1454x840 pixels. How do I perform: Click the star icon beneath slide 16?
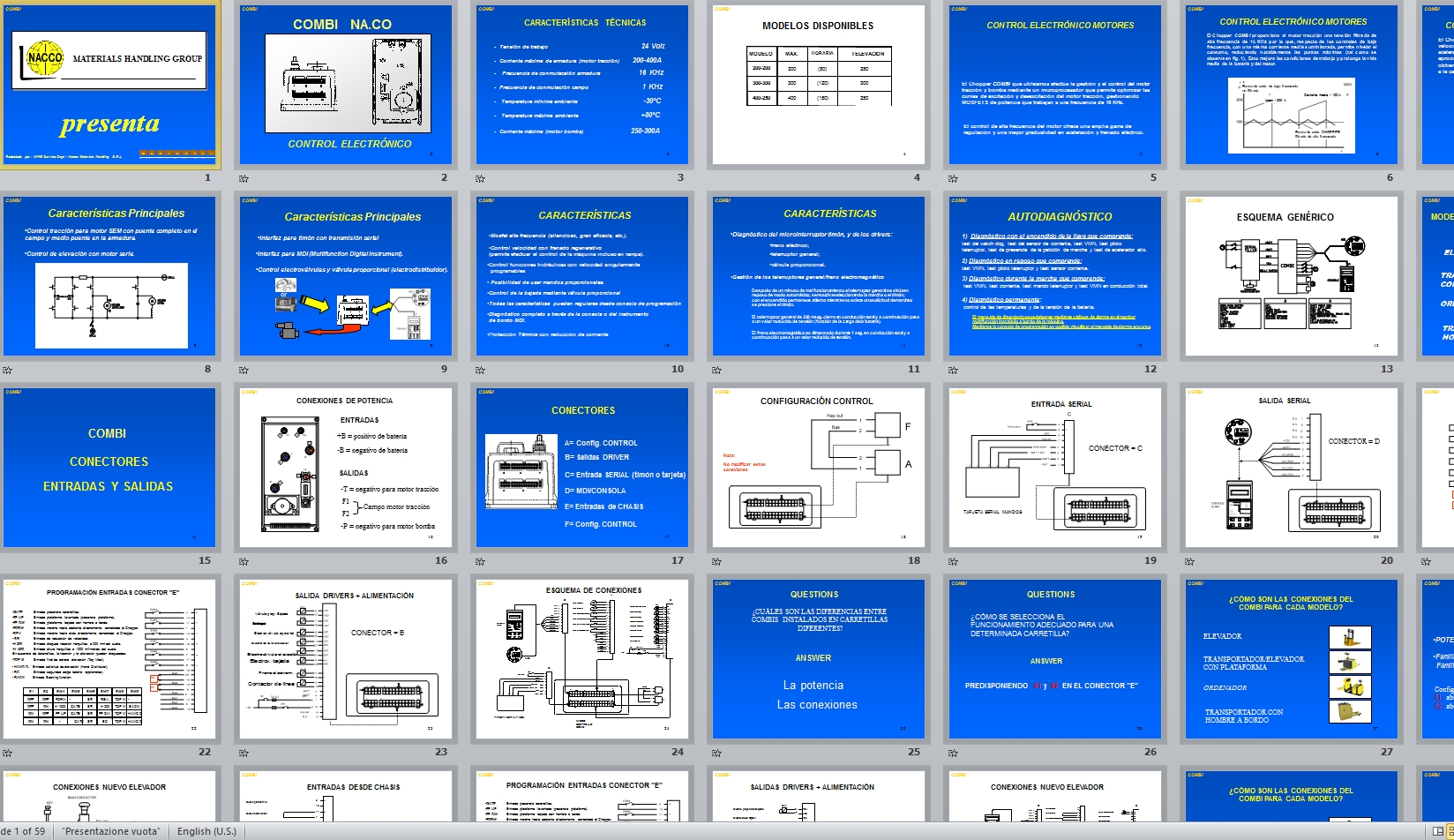tap(244, 561)
